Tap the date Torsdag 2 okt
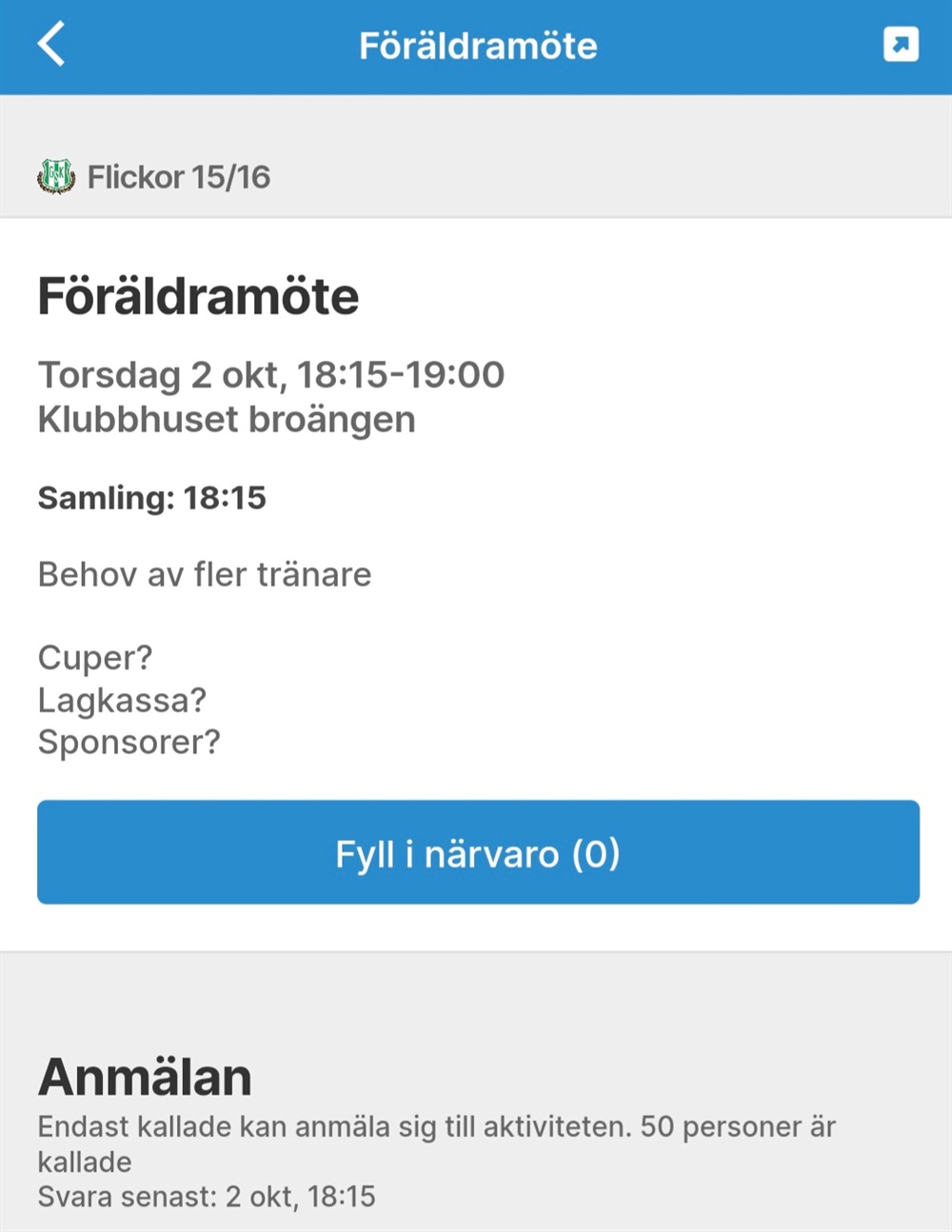 coord(160,375)
